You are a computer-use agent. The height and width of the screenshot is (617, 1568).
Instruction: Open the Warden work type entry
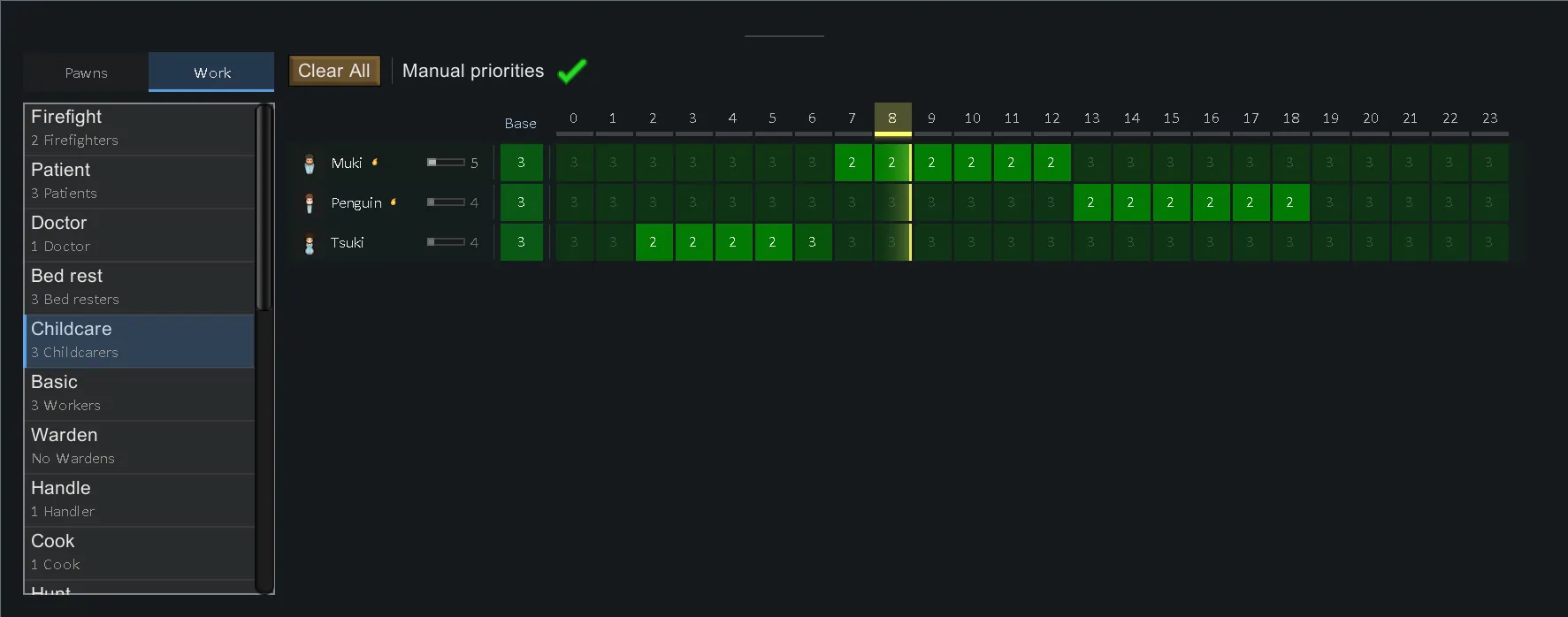tap(139, 446)
